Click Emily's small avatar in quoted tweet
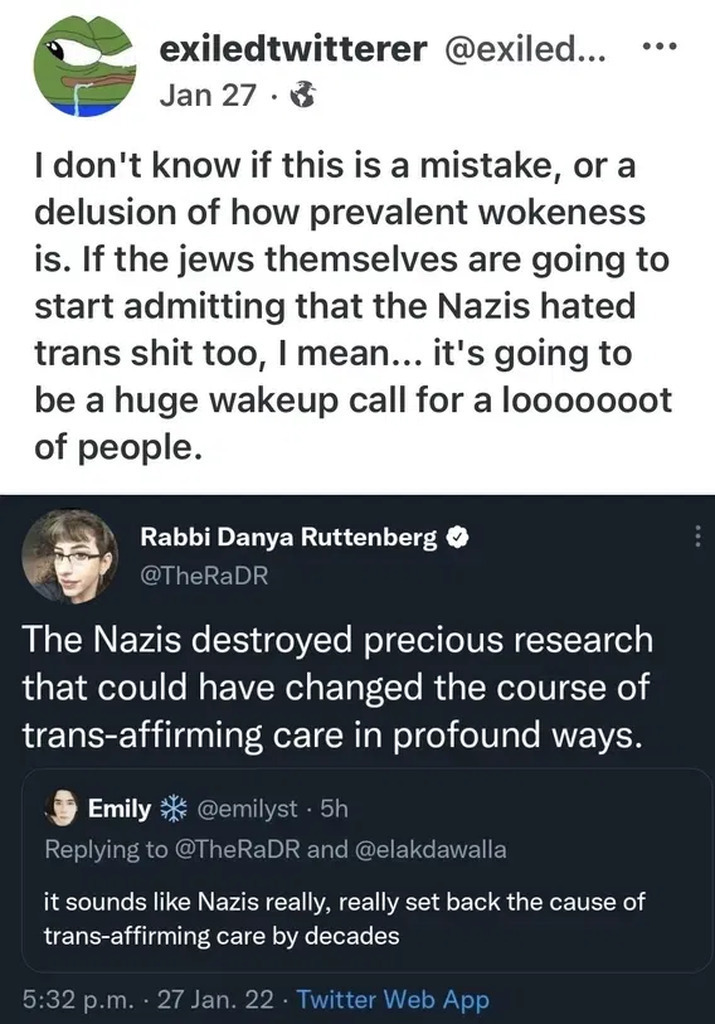 pos(62,806)
